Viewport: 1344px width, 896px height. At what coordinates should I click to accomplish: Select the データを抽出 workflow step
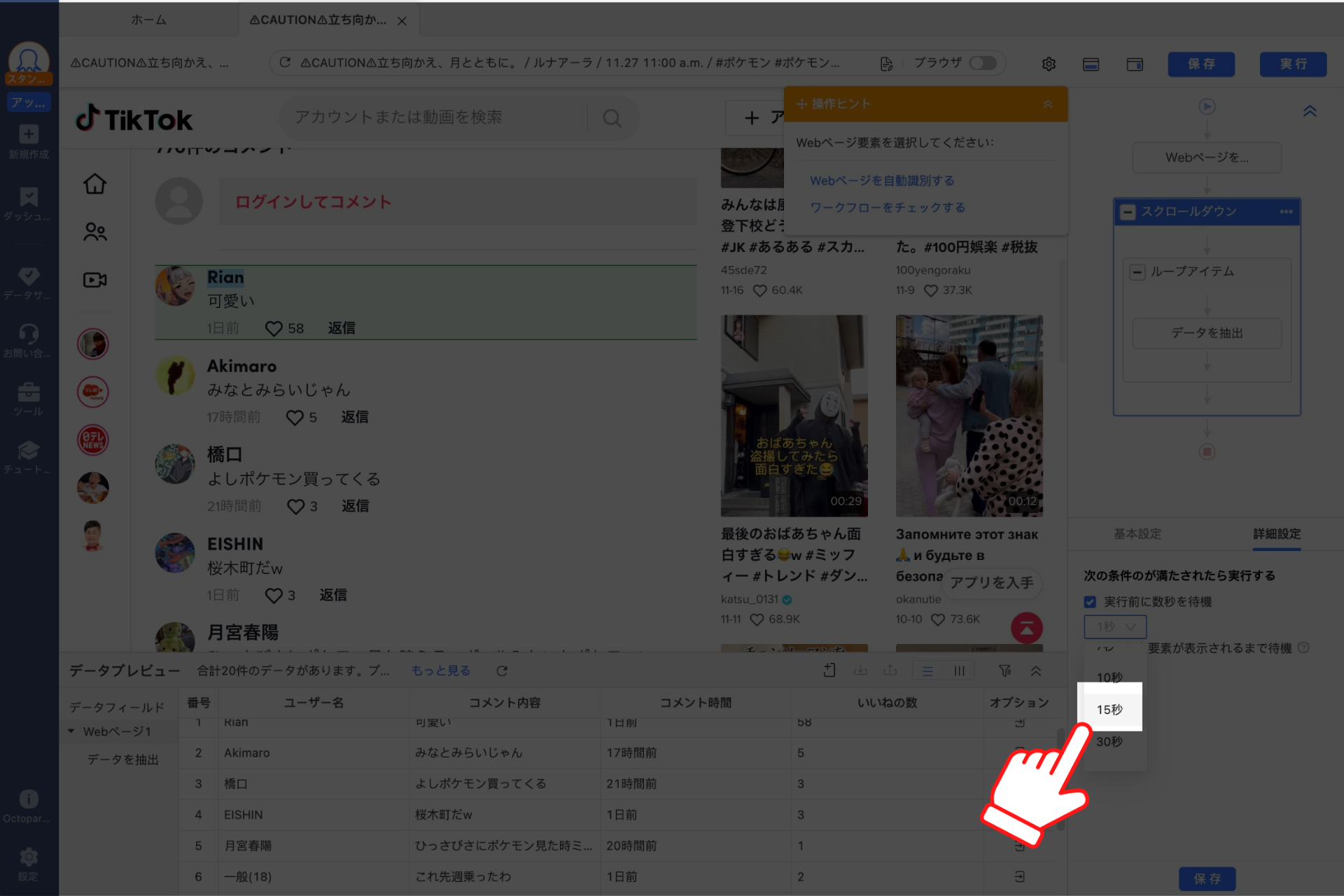coord(1207,333)
